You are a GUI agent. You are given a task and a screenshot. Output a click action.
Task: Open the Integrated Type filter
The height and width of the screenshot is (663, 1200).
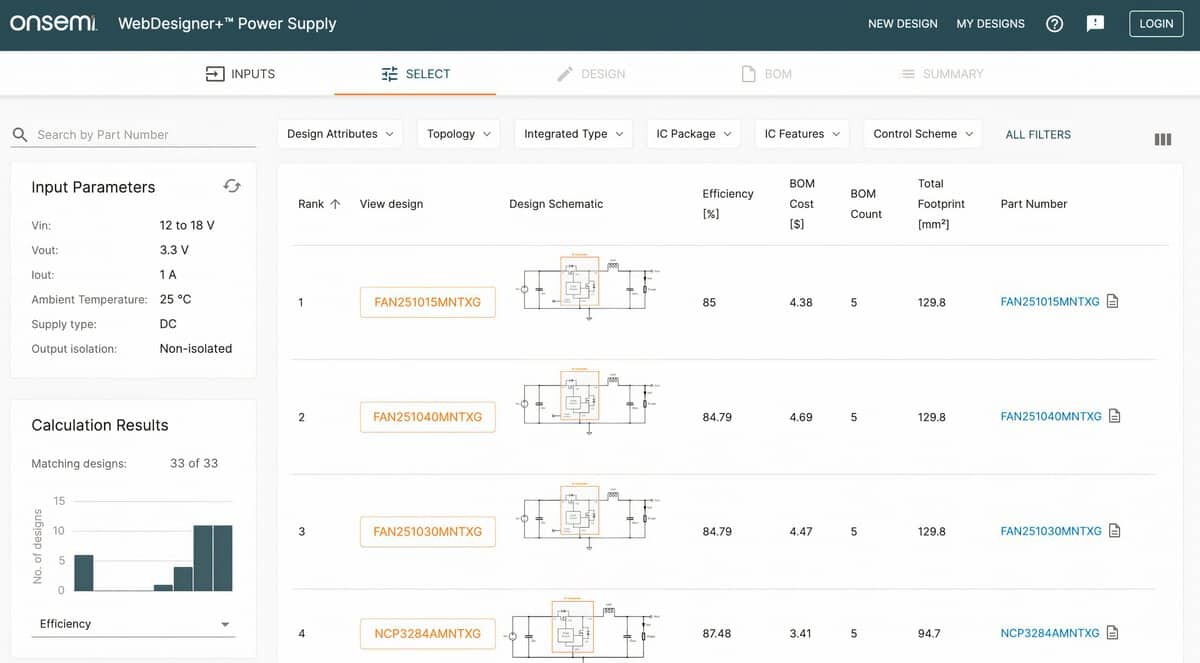[573, 134]
